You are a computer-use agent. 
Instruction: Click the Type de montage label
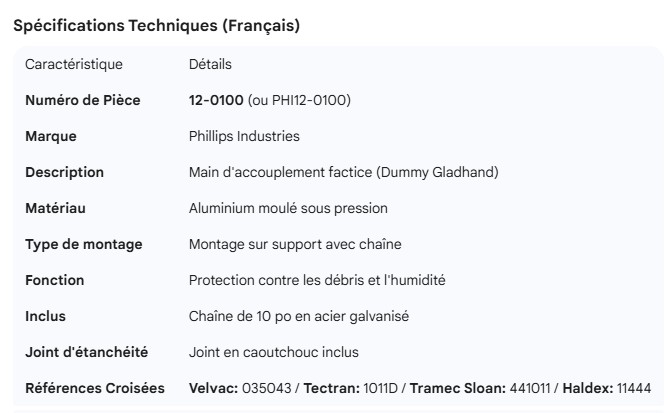pos(83,244)
